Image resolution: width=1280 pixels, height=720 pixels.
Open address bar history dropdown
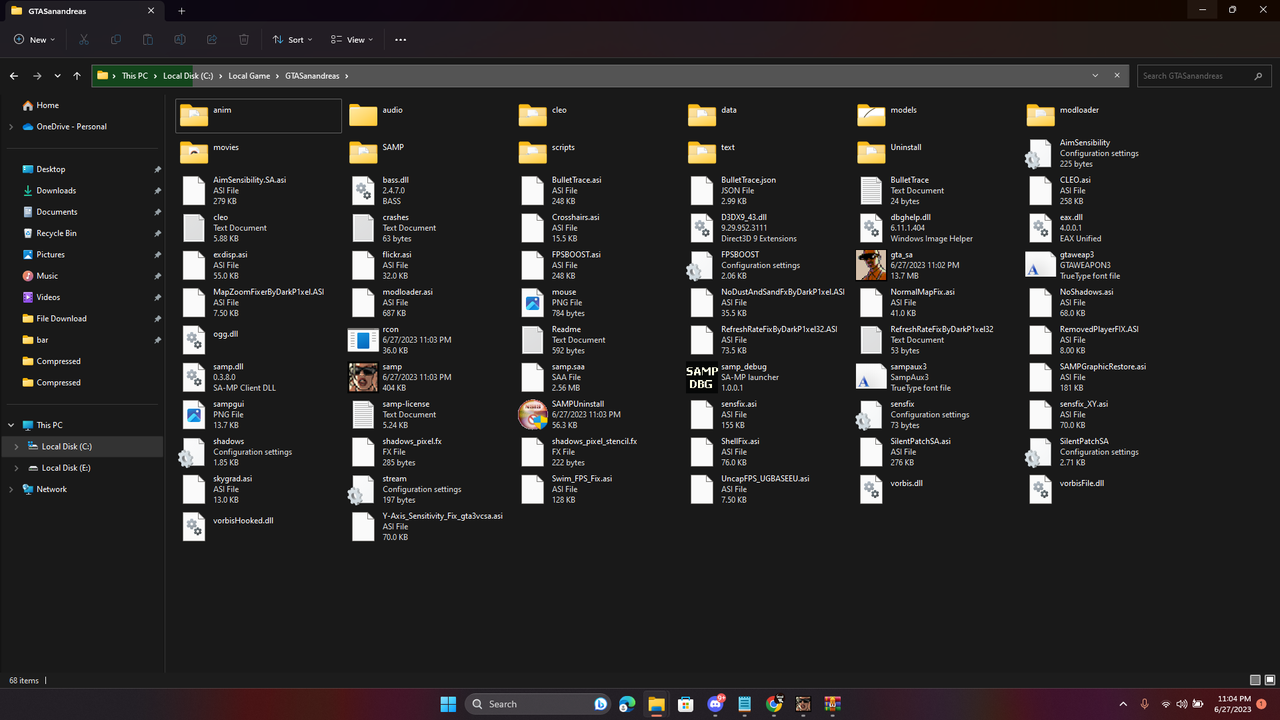click(x=1094, y=76)
